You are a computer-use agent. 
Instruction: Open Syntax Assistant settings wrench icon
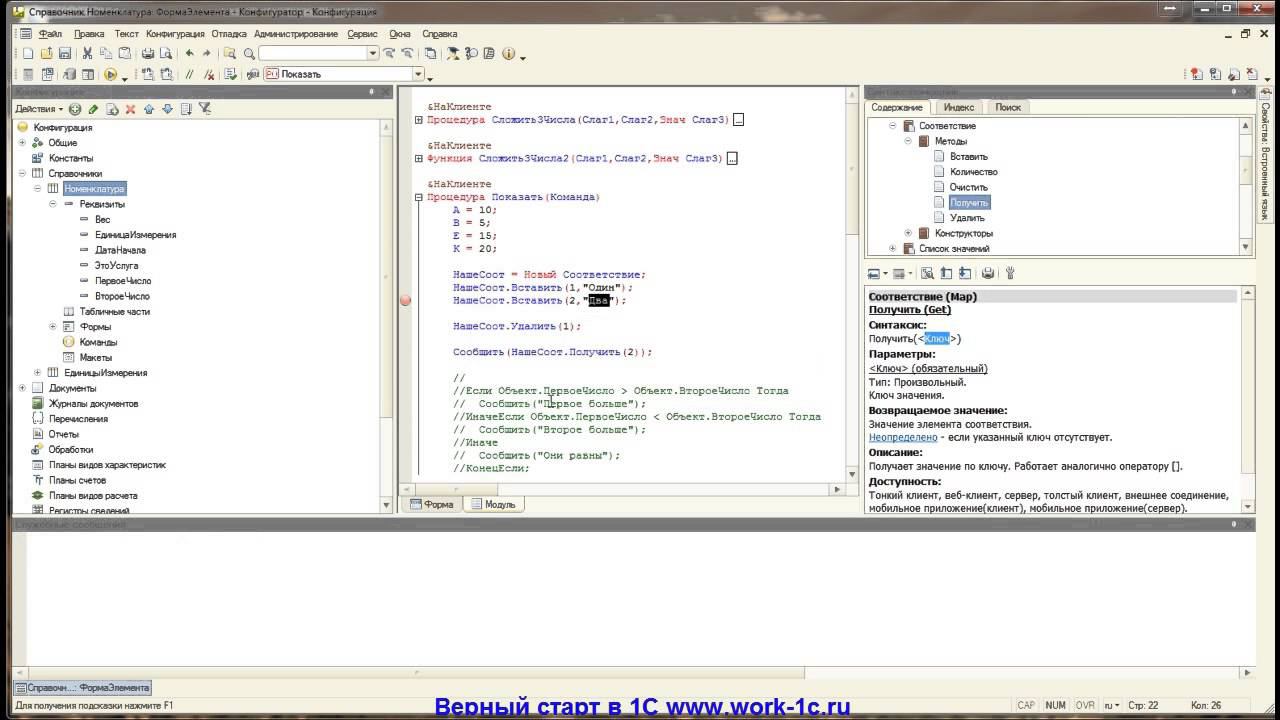pyautogui.click(x=1010, y=273)
